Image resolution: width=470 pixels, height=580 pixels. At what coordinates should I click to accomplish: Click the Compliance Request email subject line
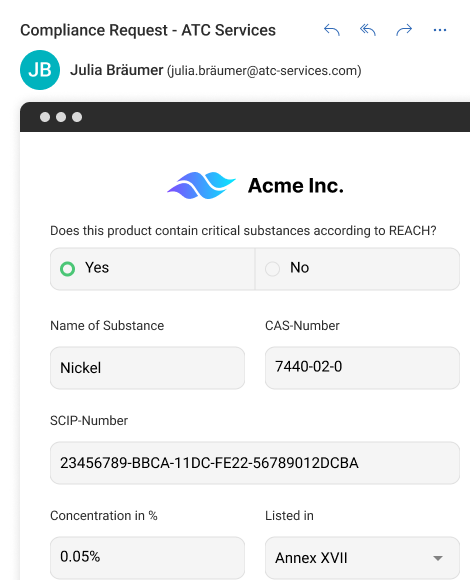pyautogui.click(x=148, y=30)
